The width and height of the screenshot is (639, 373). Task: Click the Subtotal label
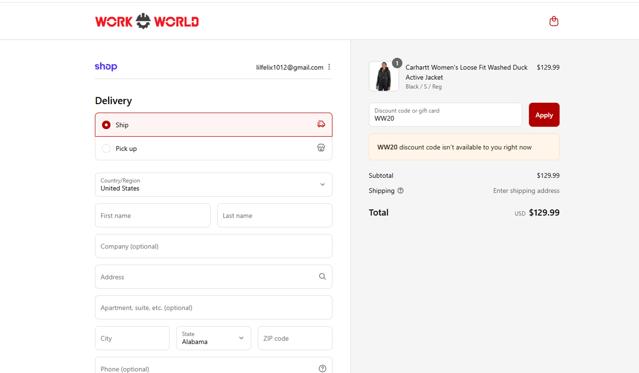click(x=381, y=175)
